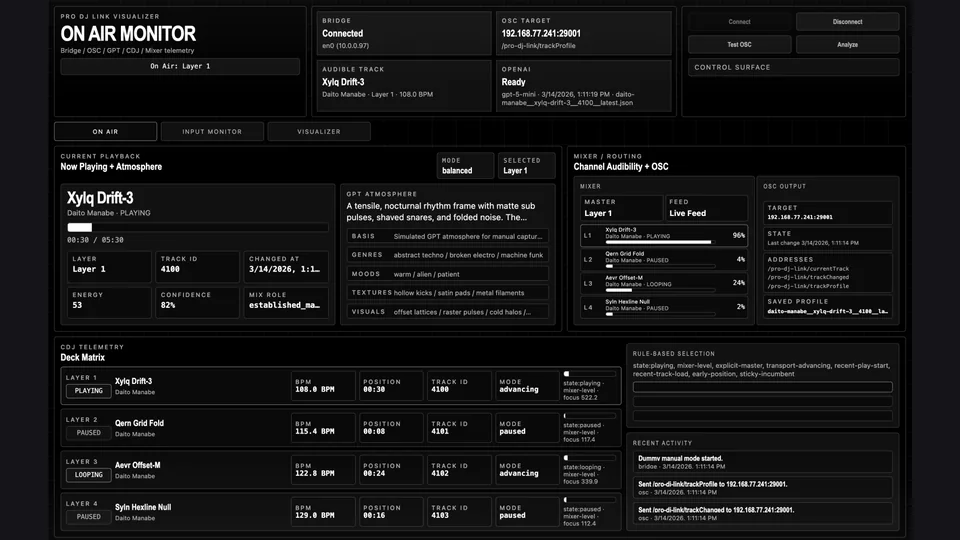Click the Sent trackProfile activity entry

[x=762, y=488]
